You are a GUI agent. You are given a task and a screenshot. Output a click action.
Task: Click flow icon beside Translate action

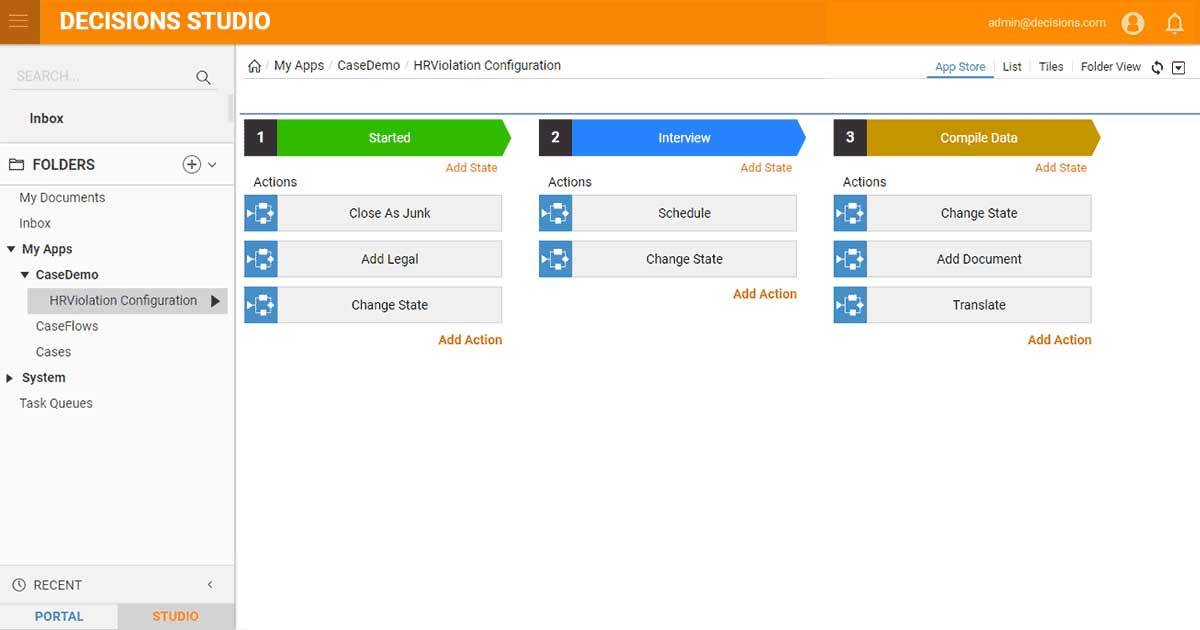coord(850,305)
